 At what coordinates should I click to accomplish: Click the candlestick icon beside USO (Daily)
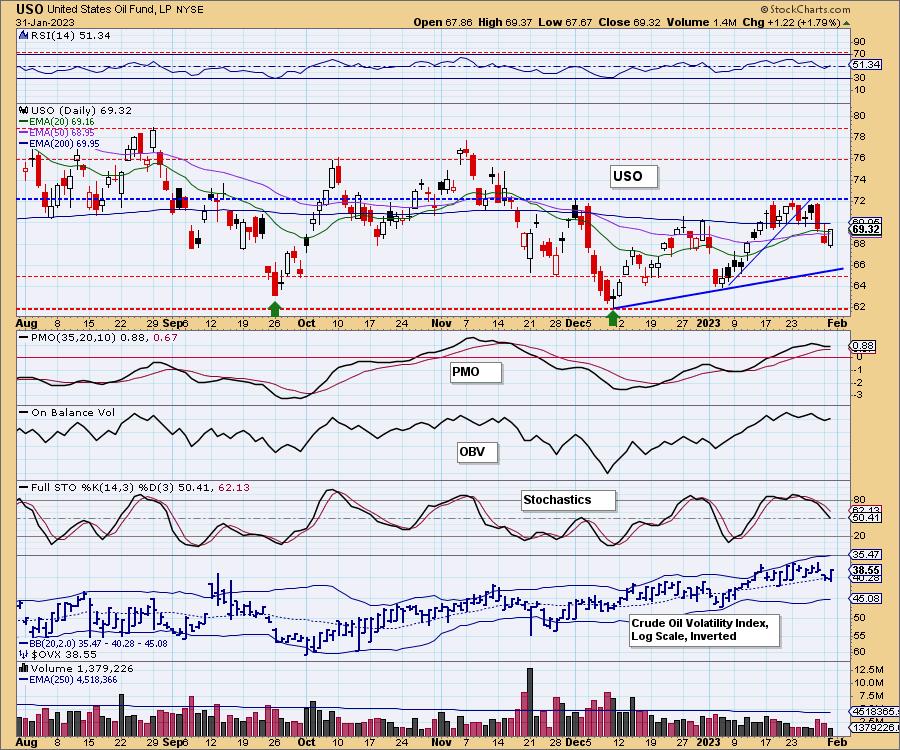(24, 110)
